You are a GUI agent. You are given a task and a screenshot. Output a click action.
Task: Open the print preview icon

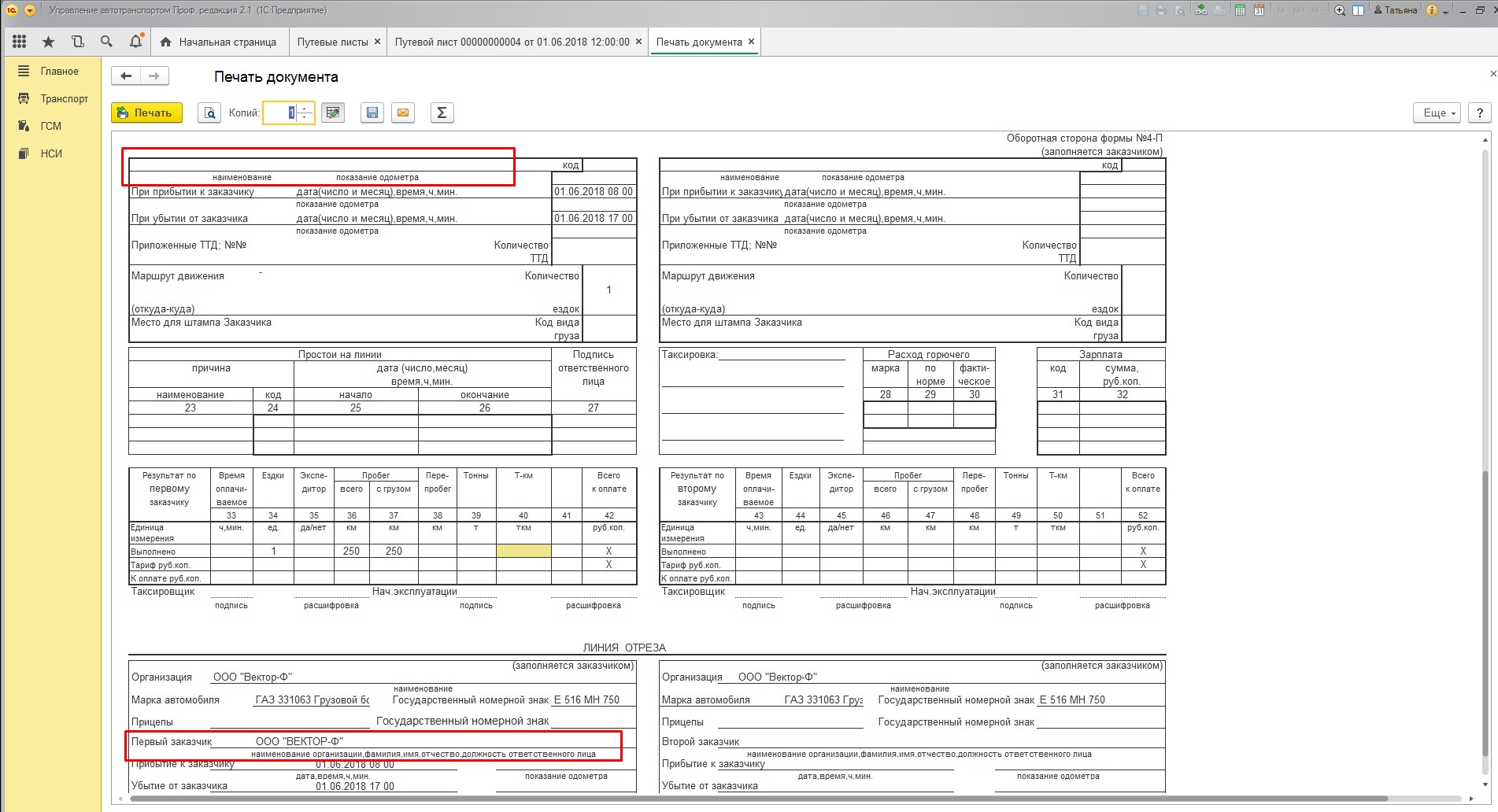coord(209,113)
